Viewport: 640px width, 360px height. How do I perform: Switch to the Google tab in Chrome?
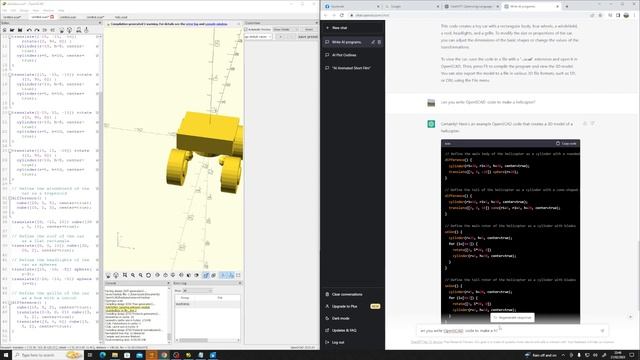[411, 7]
